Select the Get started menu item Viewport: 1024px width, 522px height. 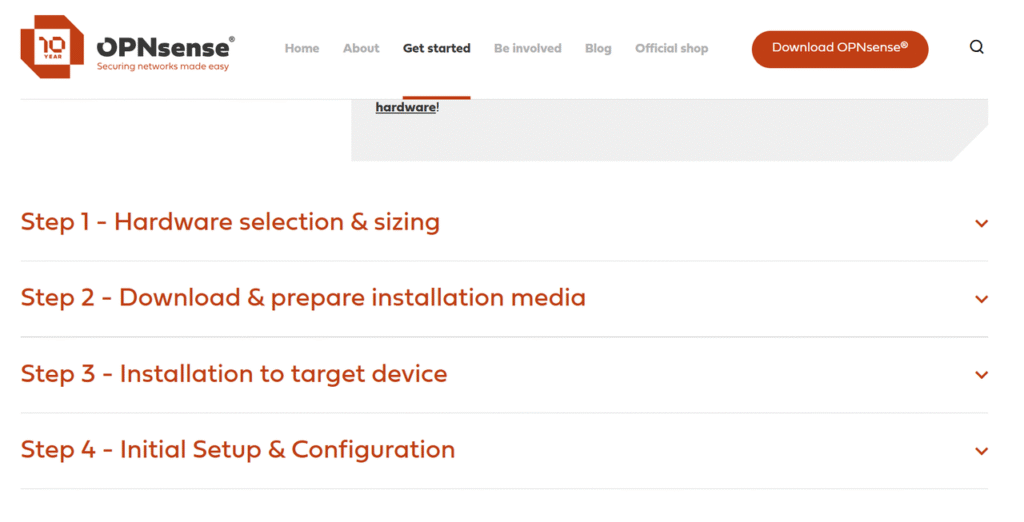coord(436,48)
